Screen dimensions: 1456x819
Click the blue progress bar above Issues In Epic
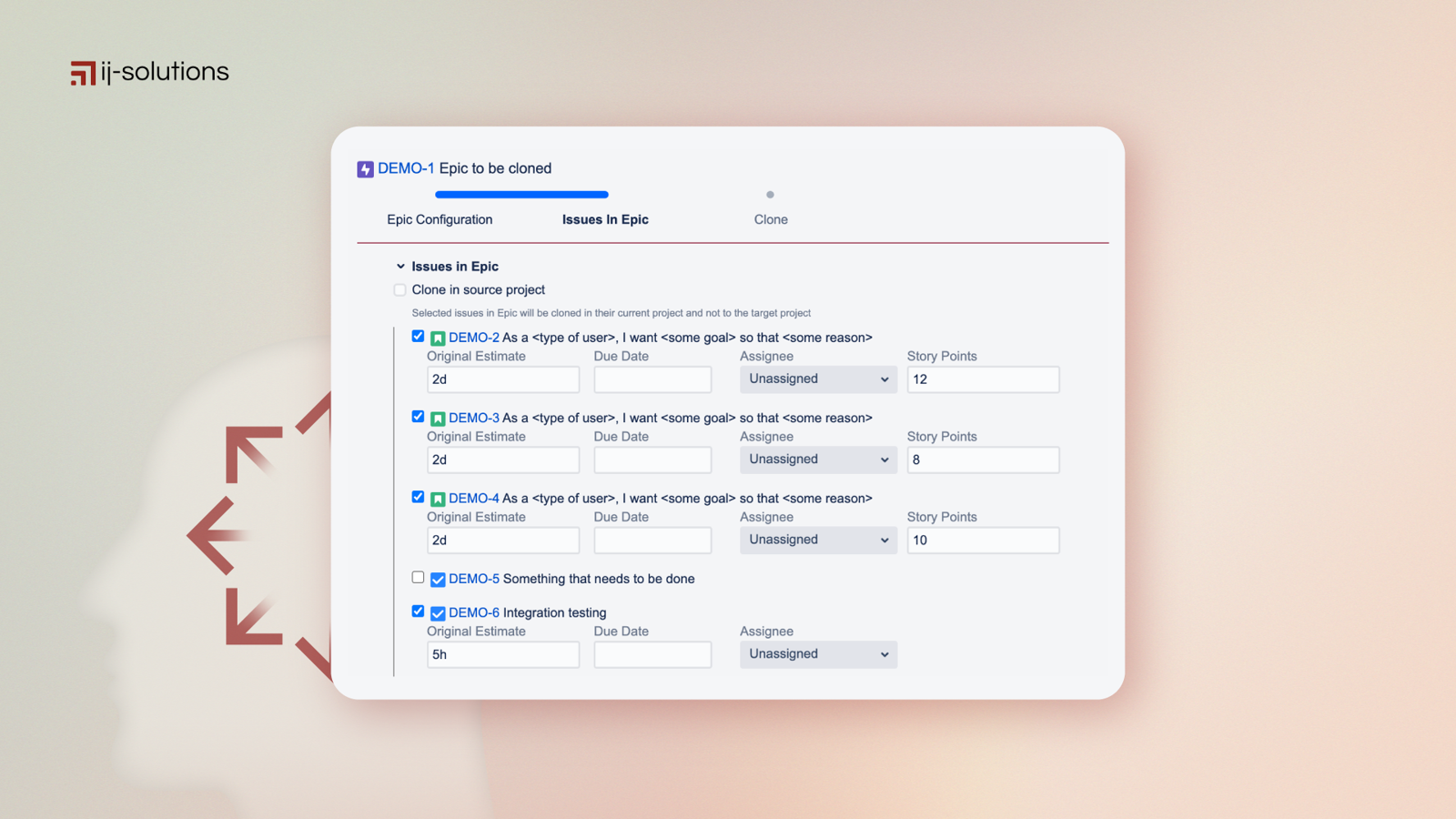(x=521, y=194)
